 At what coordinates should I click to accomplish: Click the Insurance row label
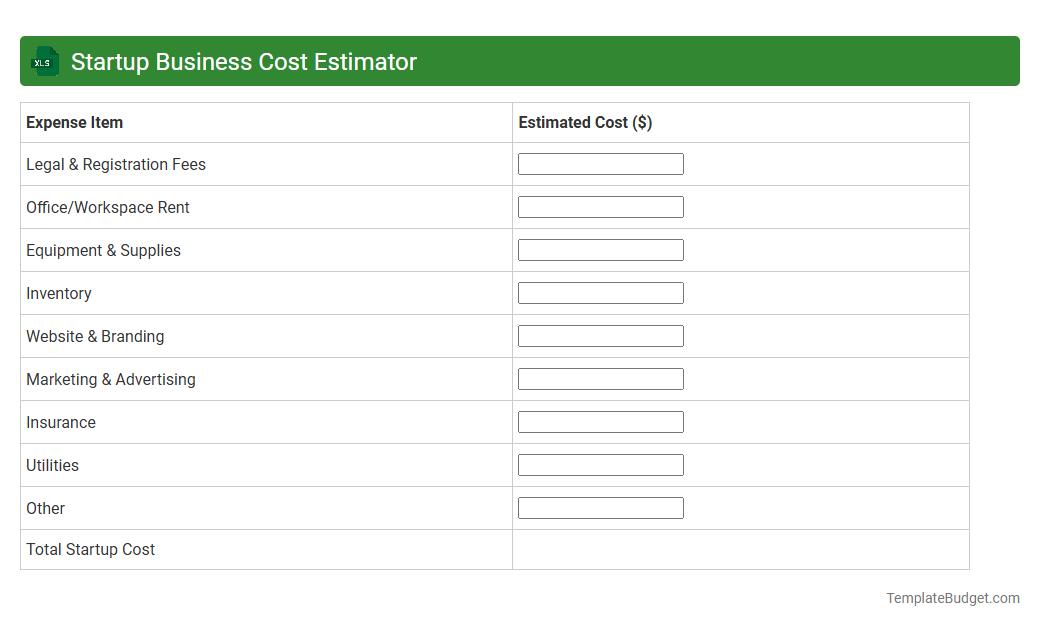[x=61, y=422]
